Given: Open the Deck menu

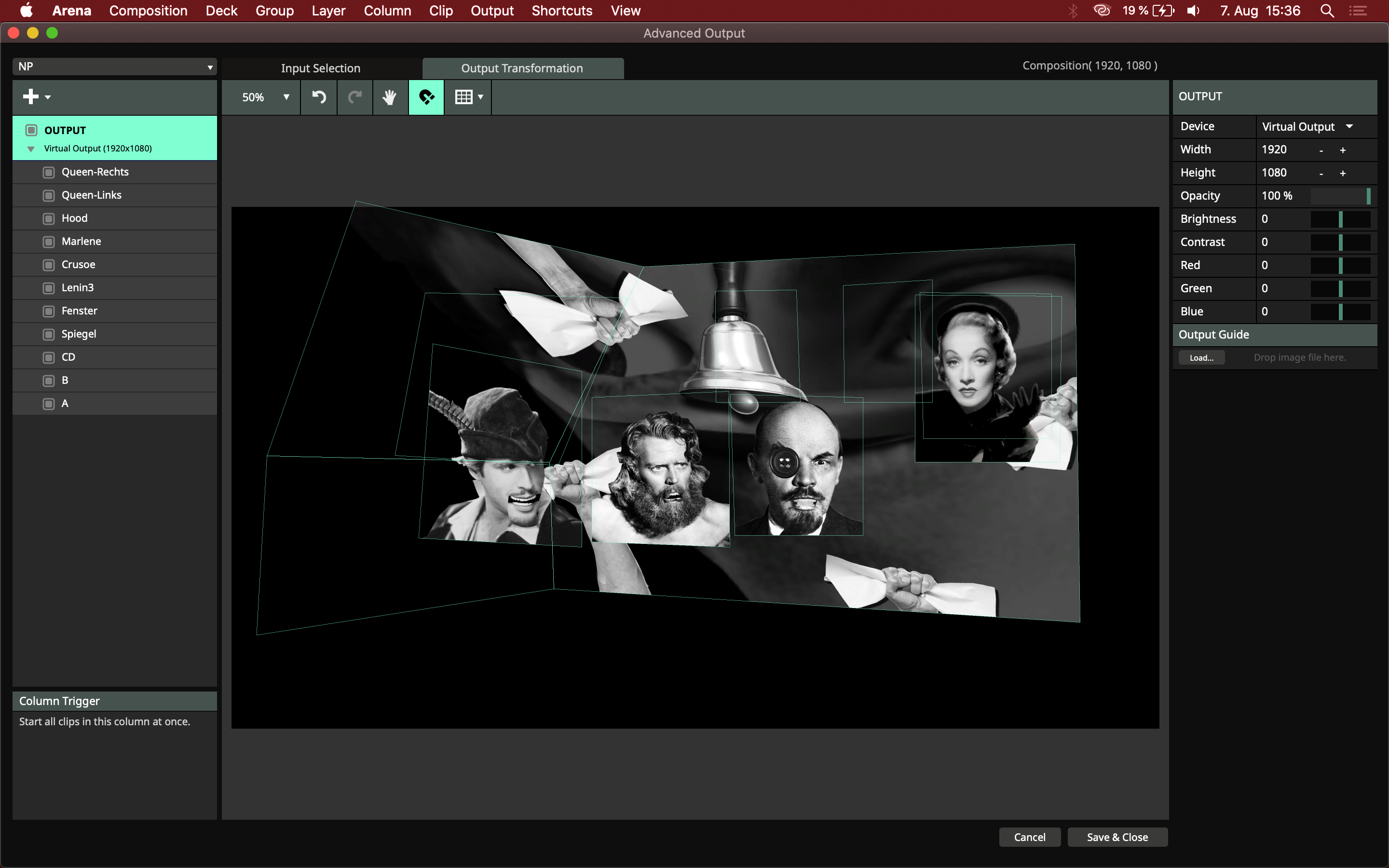Looking at the screenshot, I should point(221,10).
